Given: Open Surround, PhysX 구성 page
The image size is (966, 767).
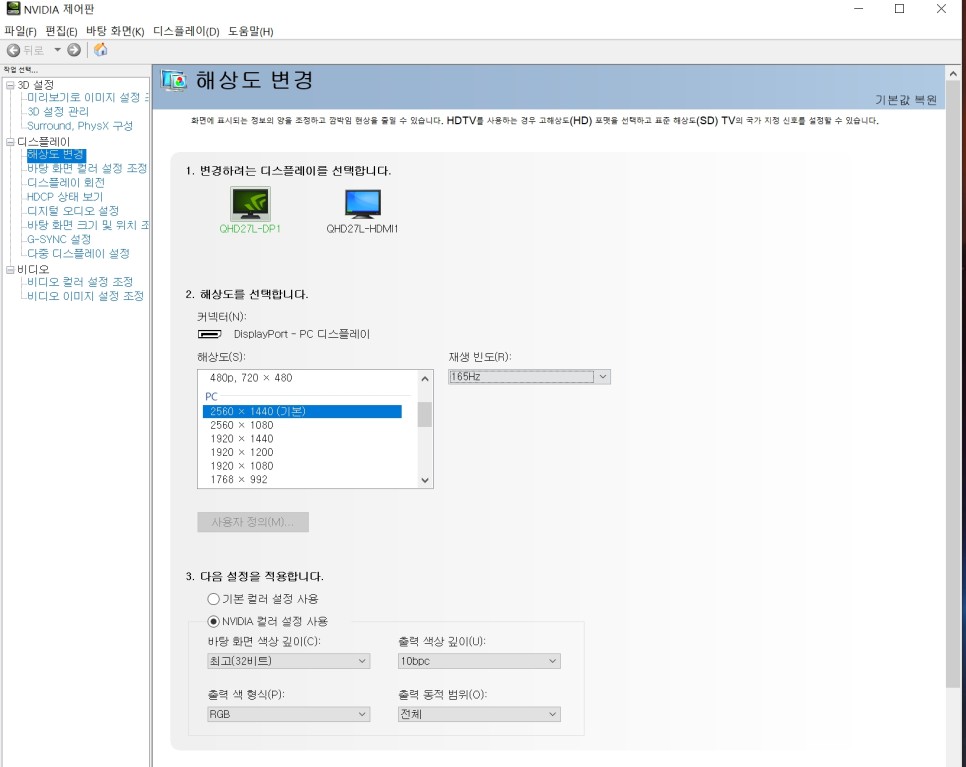Looking at the screenshot, I should 79,126.
